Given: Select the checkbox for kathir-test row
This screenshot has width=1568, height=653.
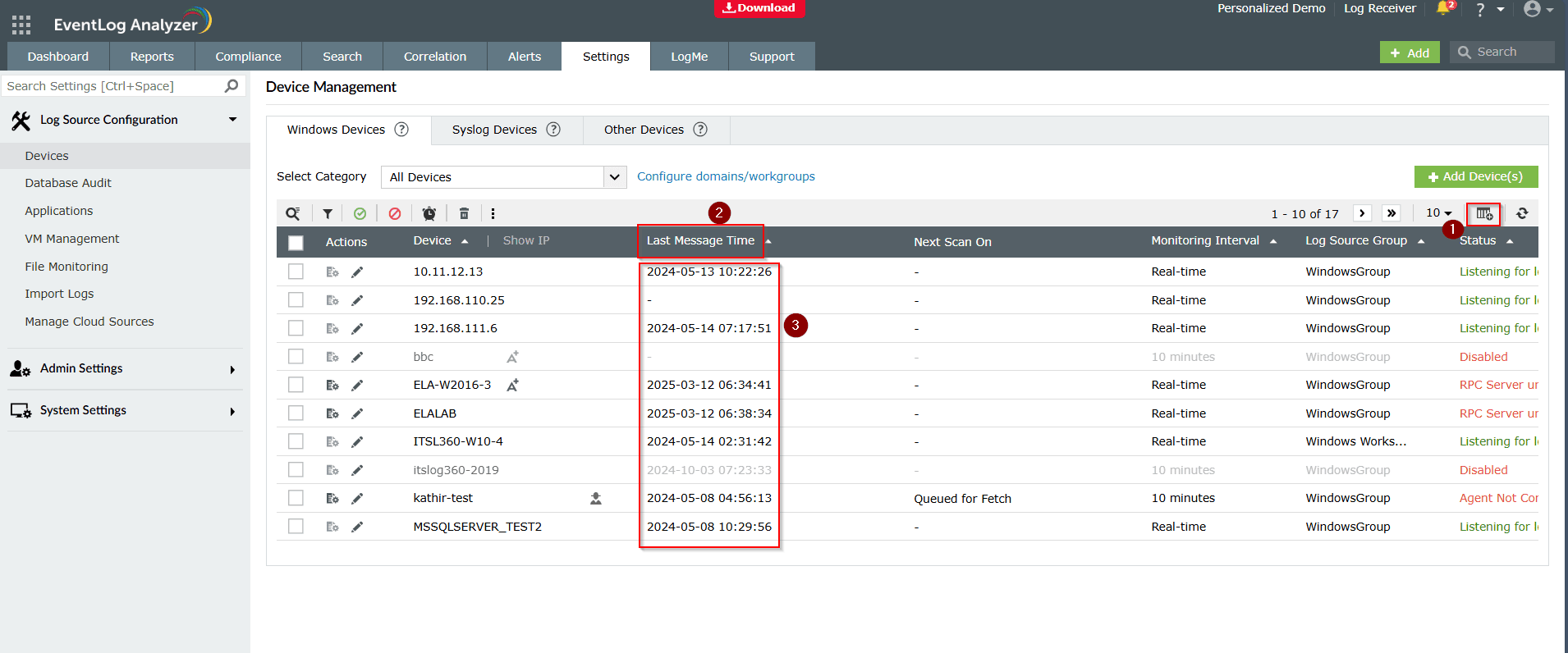Looking at the screenshot, I should click(x=296, y=498).
